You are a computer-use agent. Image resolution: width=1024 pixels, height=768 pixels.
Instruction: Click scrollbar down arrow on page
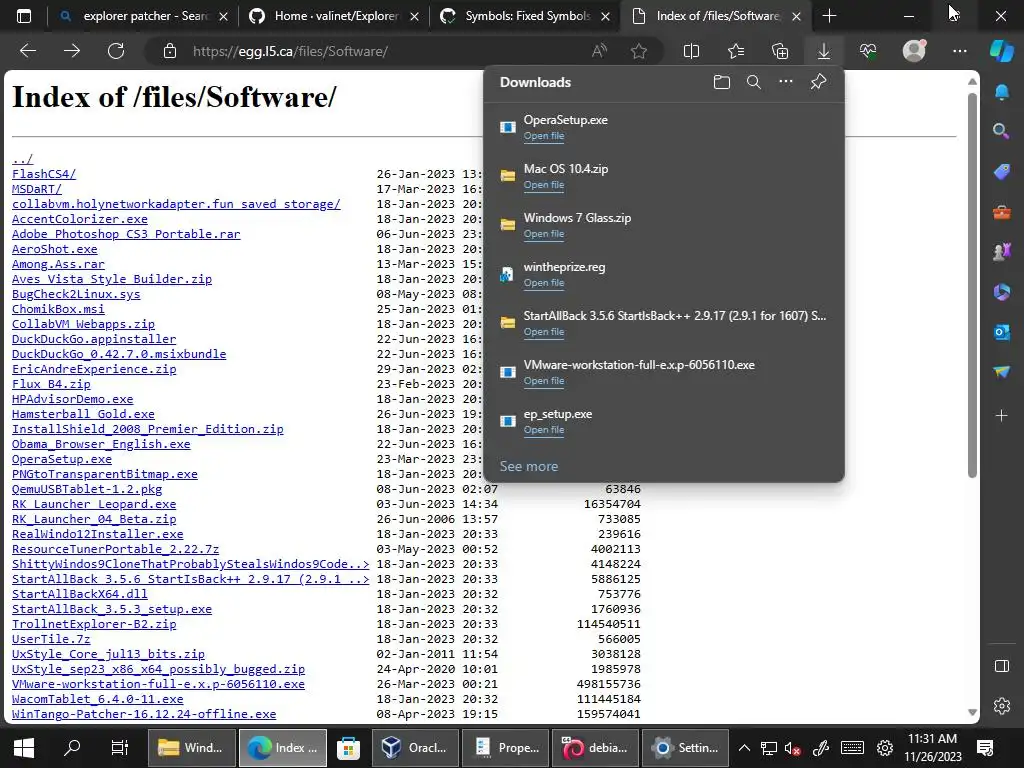coord(972,712)
